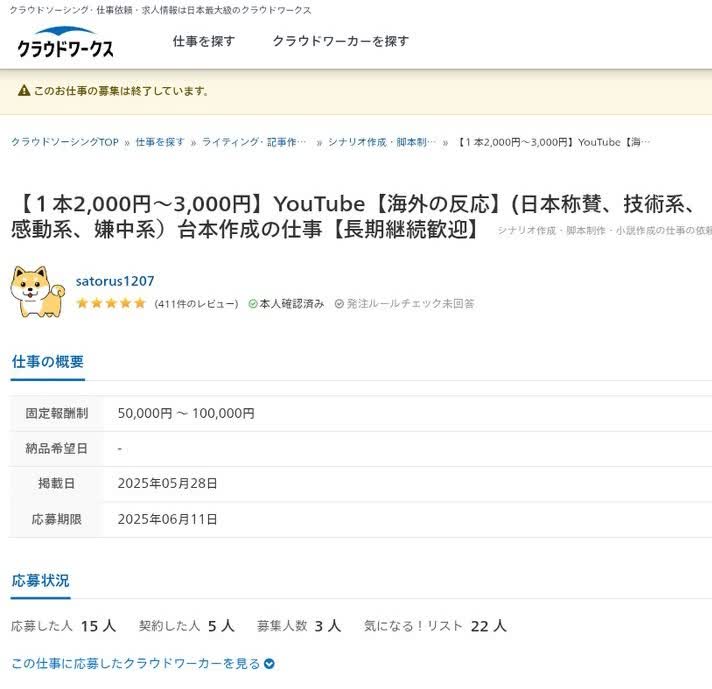Viewport: 712px width, 689px height.
Task: Click the five-star rating icons
Action: click(x=111, y=304)
